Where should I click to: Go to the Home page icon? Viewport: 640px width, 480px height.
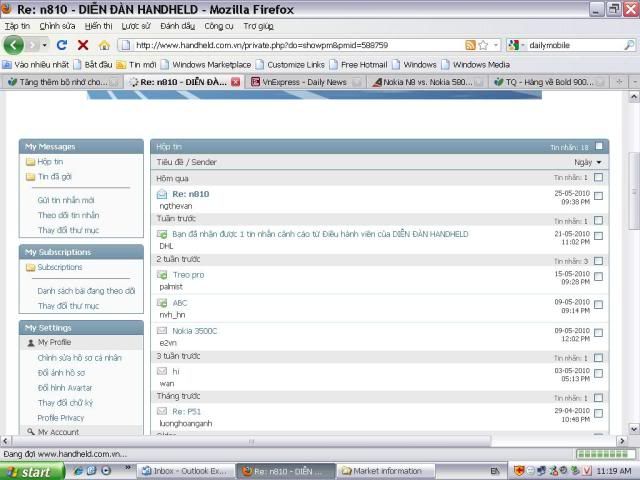[x=104, y=45]
